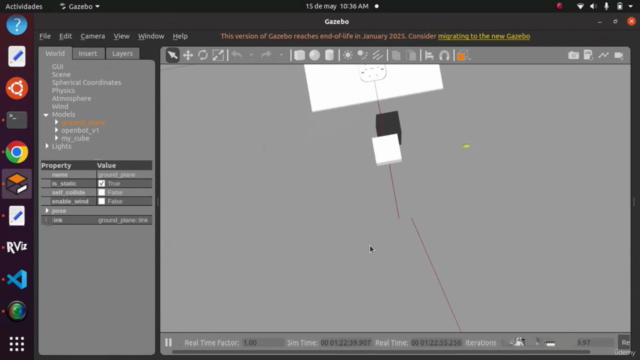Select Wind in the world tree

tap(60, 107)
